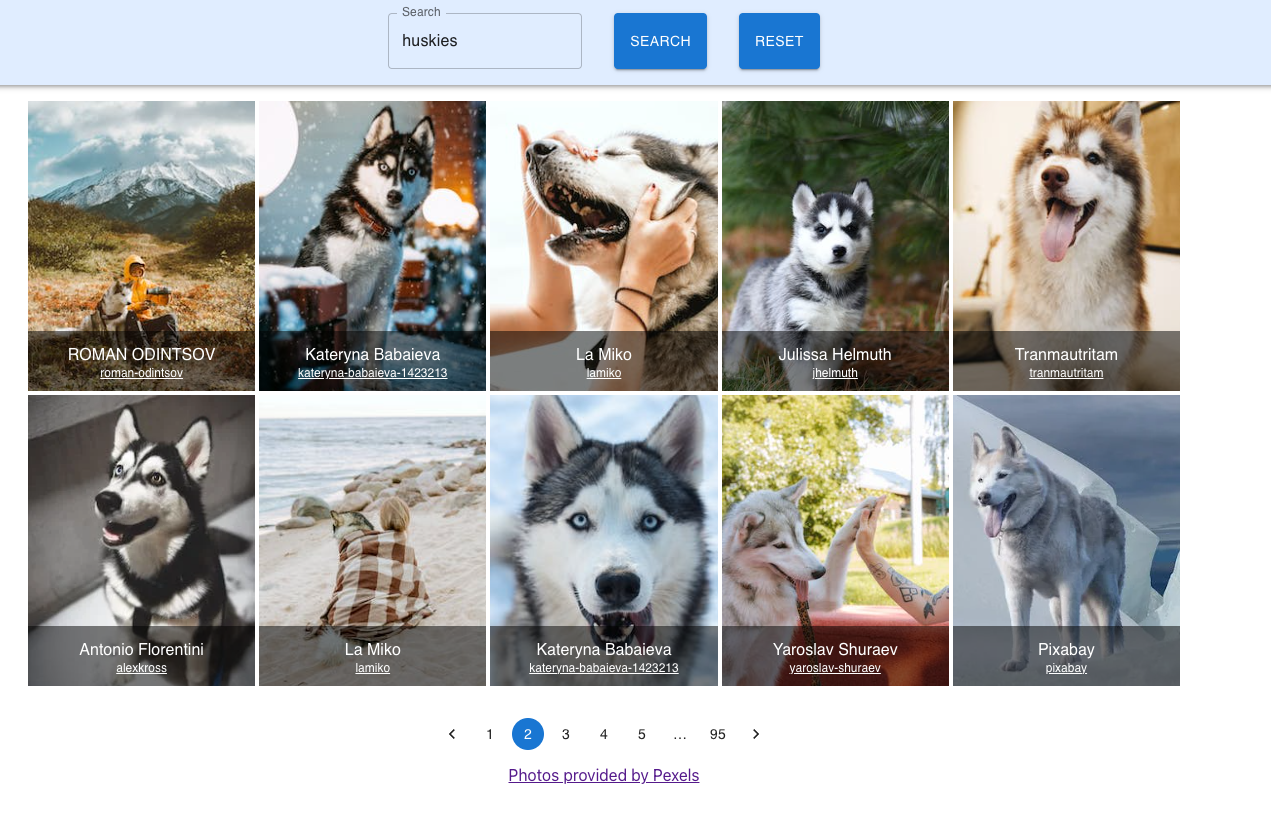This screenshot has height=832, width=1271.
Task: Jump to pagination page 3
Action: tap(566, 734)
